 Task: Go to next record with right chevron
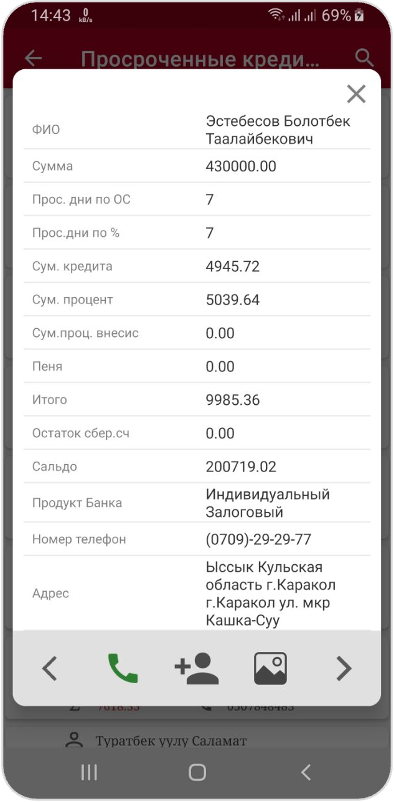(344, 669)
